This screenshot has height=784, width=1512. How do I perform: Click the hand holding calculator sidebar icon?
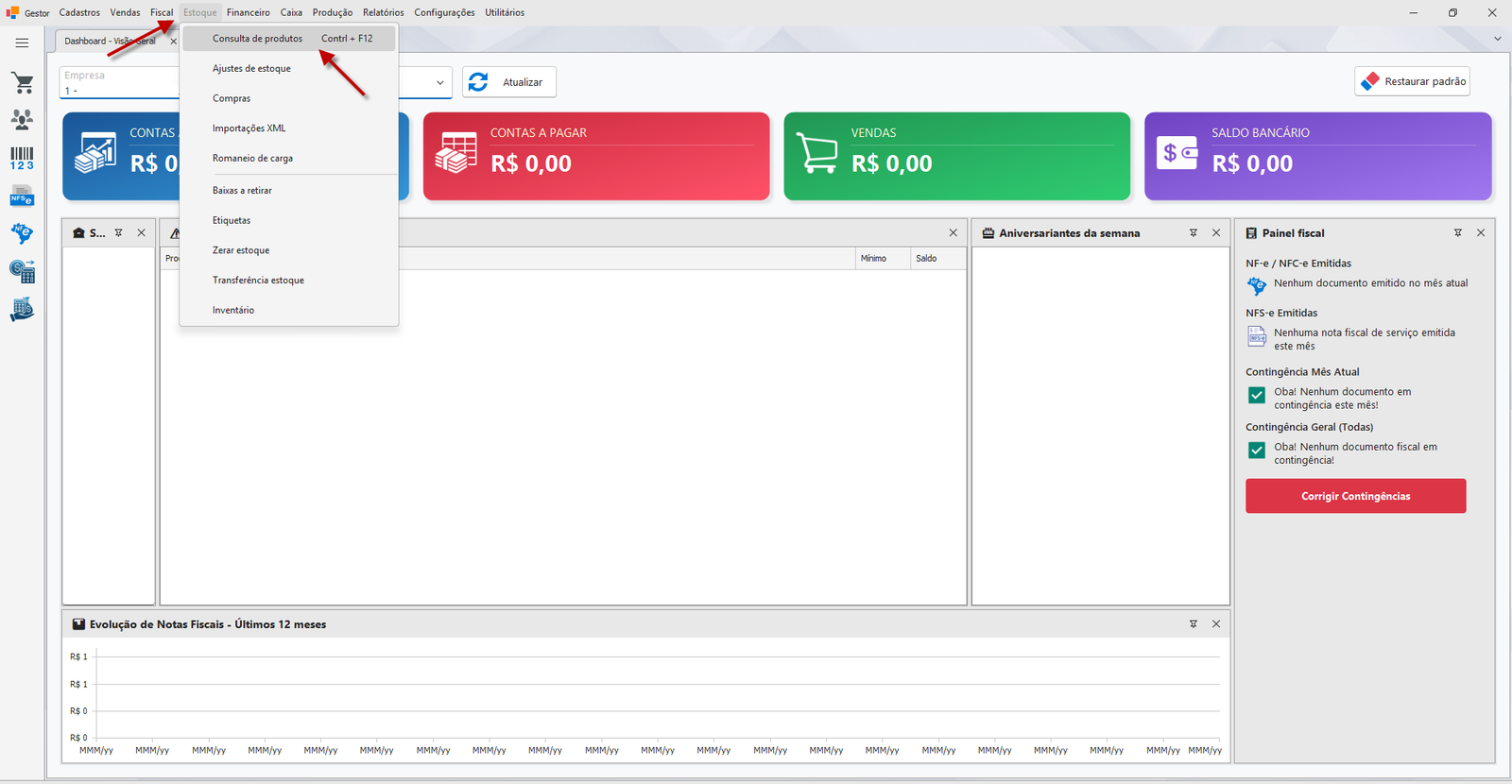[x=22, y=310]
